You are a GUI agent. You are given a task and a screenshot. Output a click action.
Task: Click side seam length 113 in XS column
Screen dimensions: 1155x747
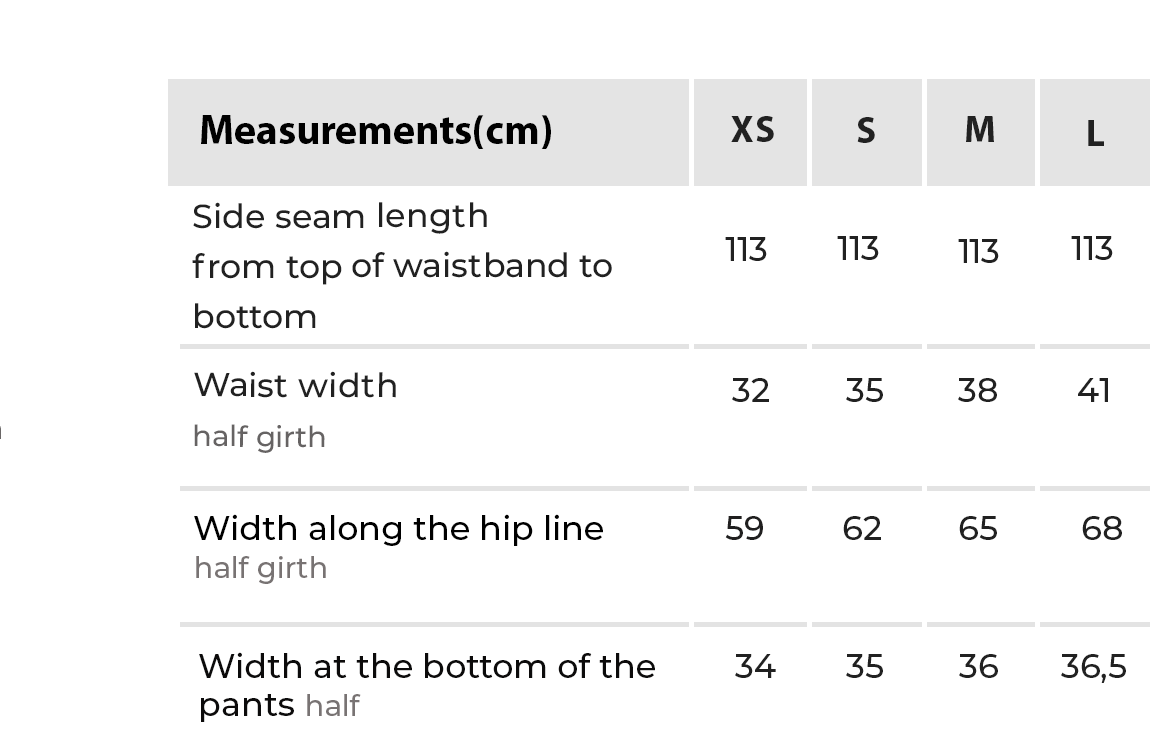(746, 249)
